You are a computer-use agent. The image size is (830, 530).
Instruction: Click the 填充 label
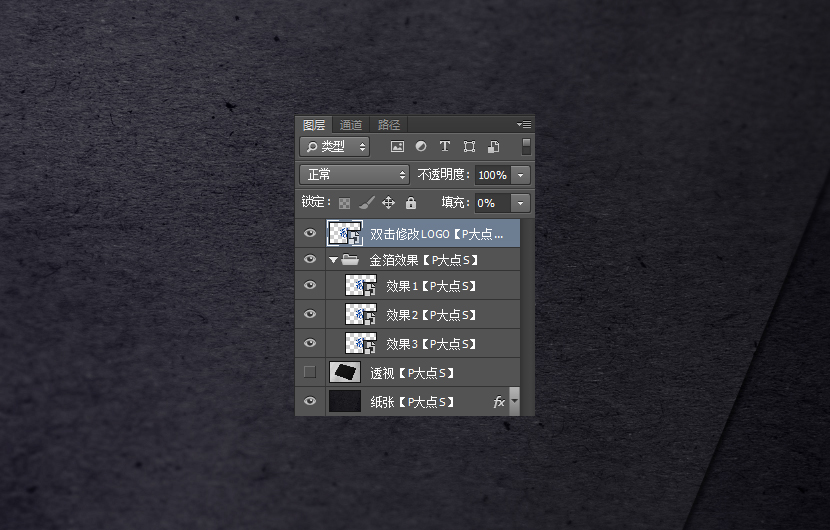[456, 202]
